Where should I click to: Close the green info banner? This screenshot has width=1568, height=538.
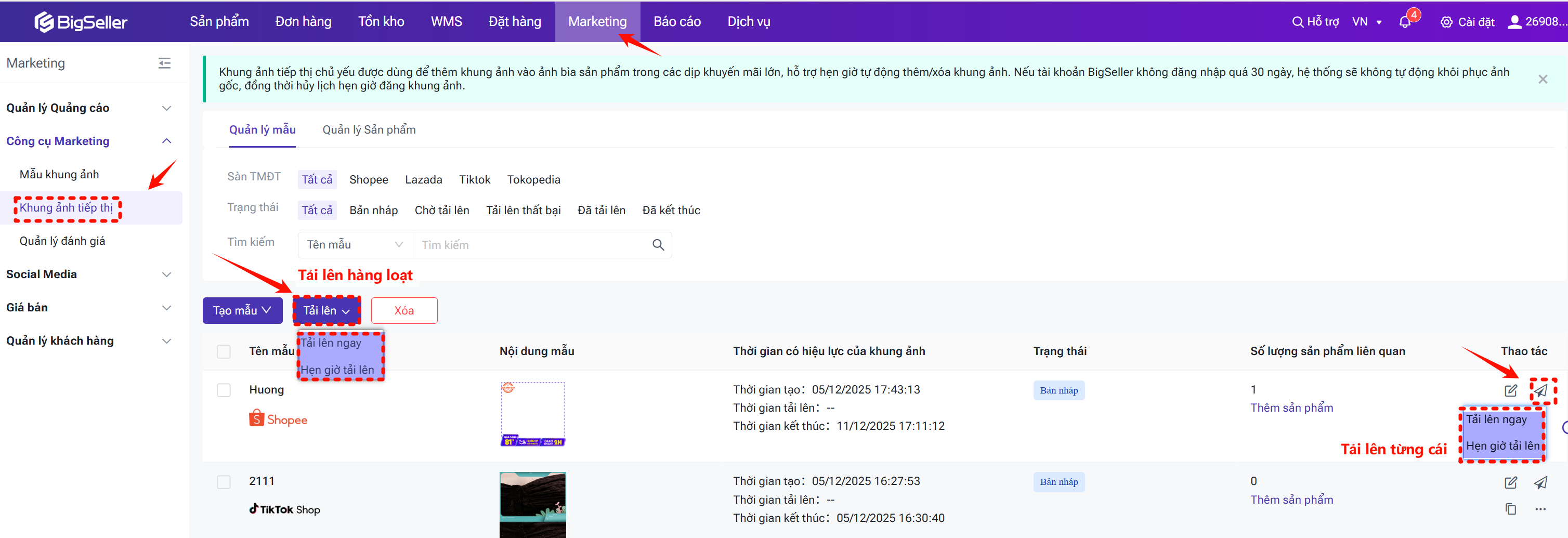[x=1543, y=79]
